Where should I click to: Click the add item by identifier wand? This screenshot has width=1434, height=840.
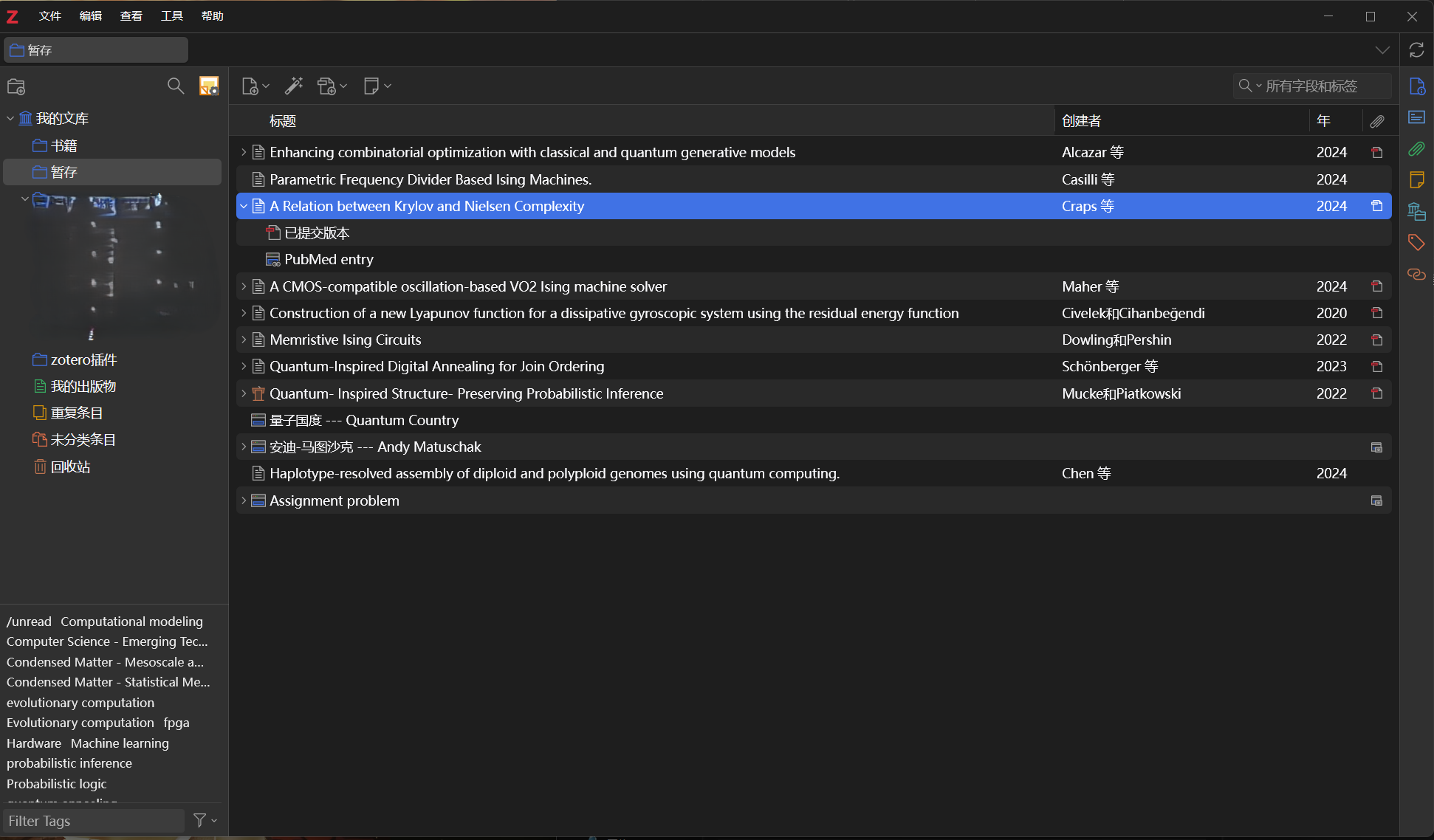(294, 86)
